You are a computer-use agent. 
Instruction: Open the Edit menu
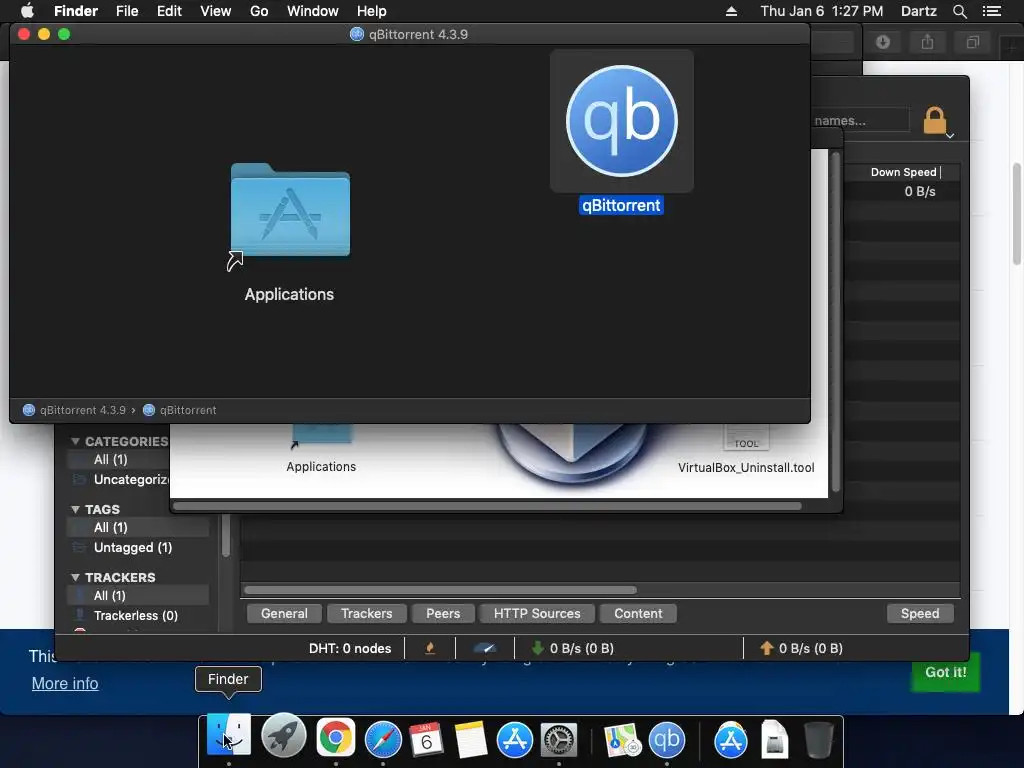[169, 11]
